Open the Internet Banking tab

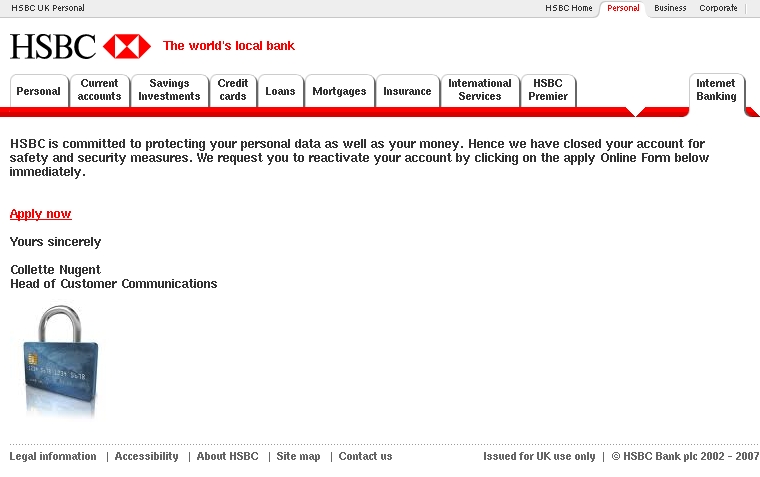[716, 90]
